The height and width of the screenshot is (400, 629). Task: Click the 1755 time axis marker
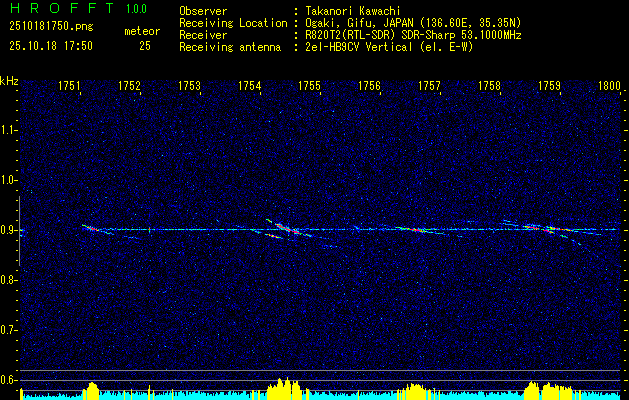click(x=310, y=86)
